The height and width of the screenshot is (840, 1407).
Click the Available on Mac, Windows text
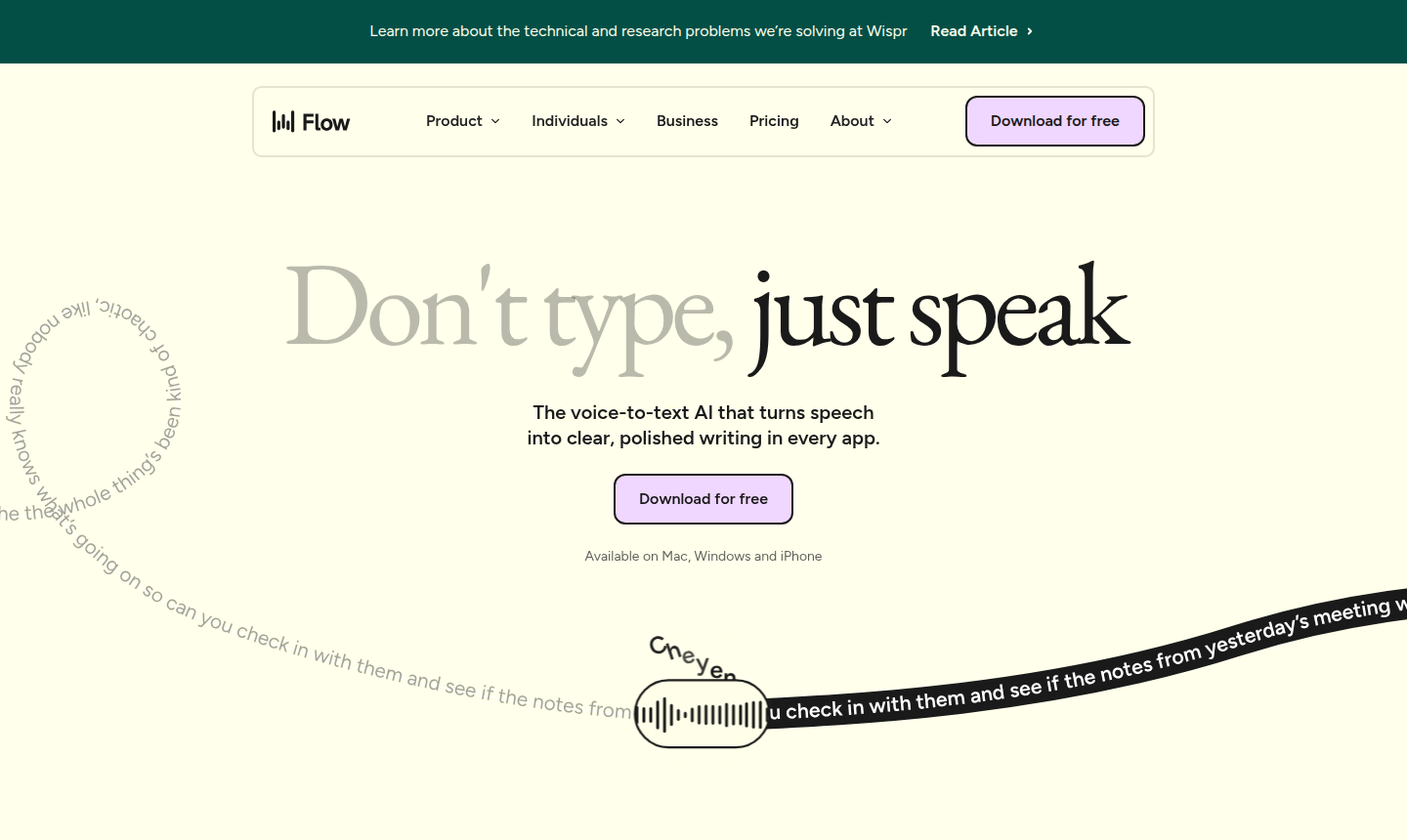703,556
